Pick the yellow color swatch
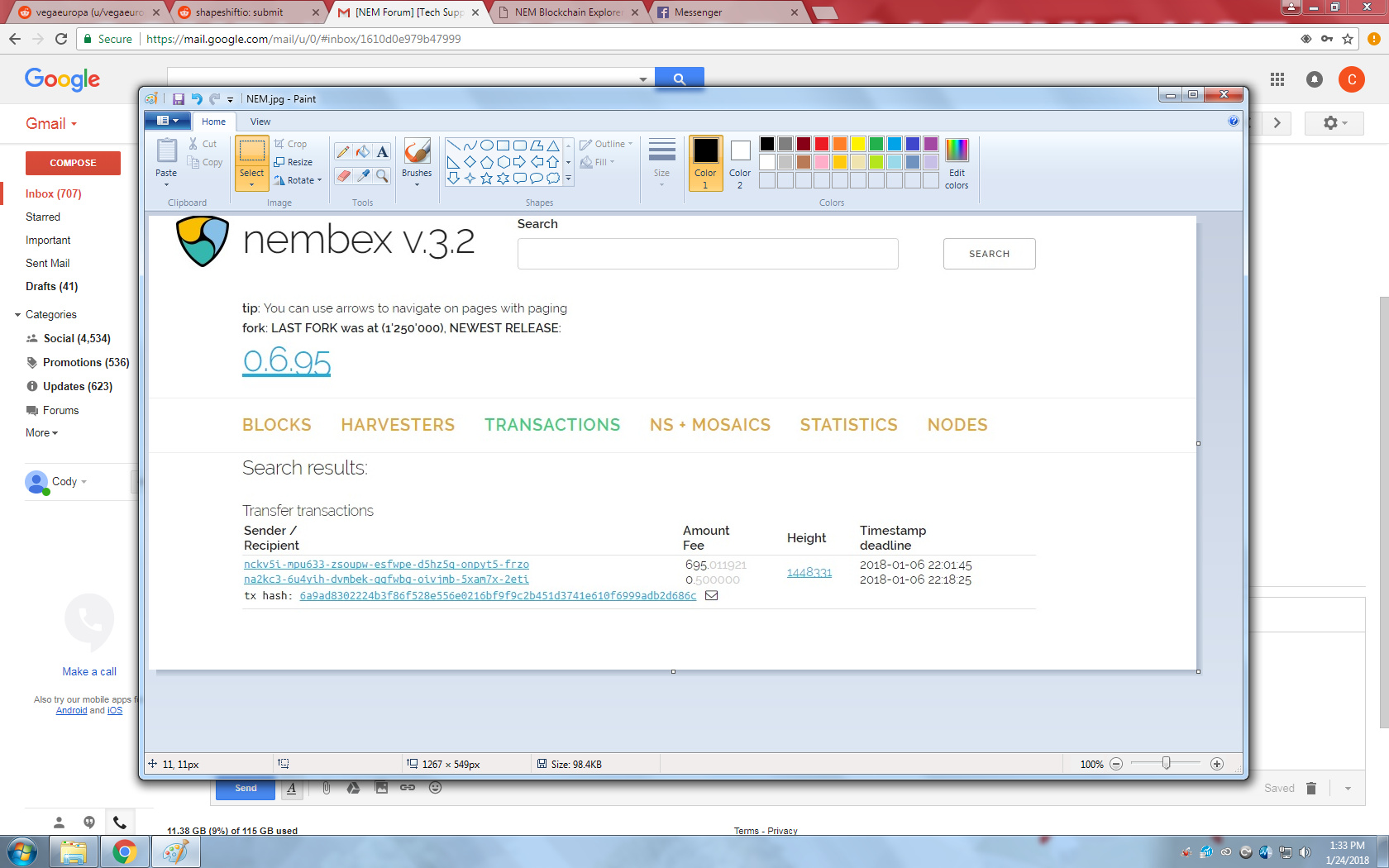The image size is (1389, 868). [858, 144]
